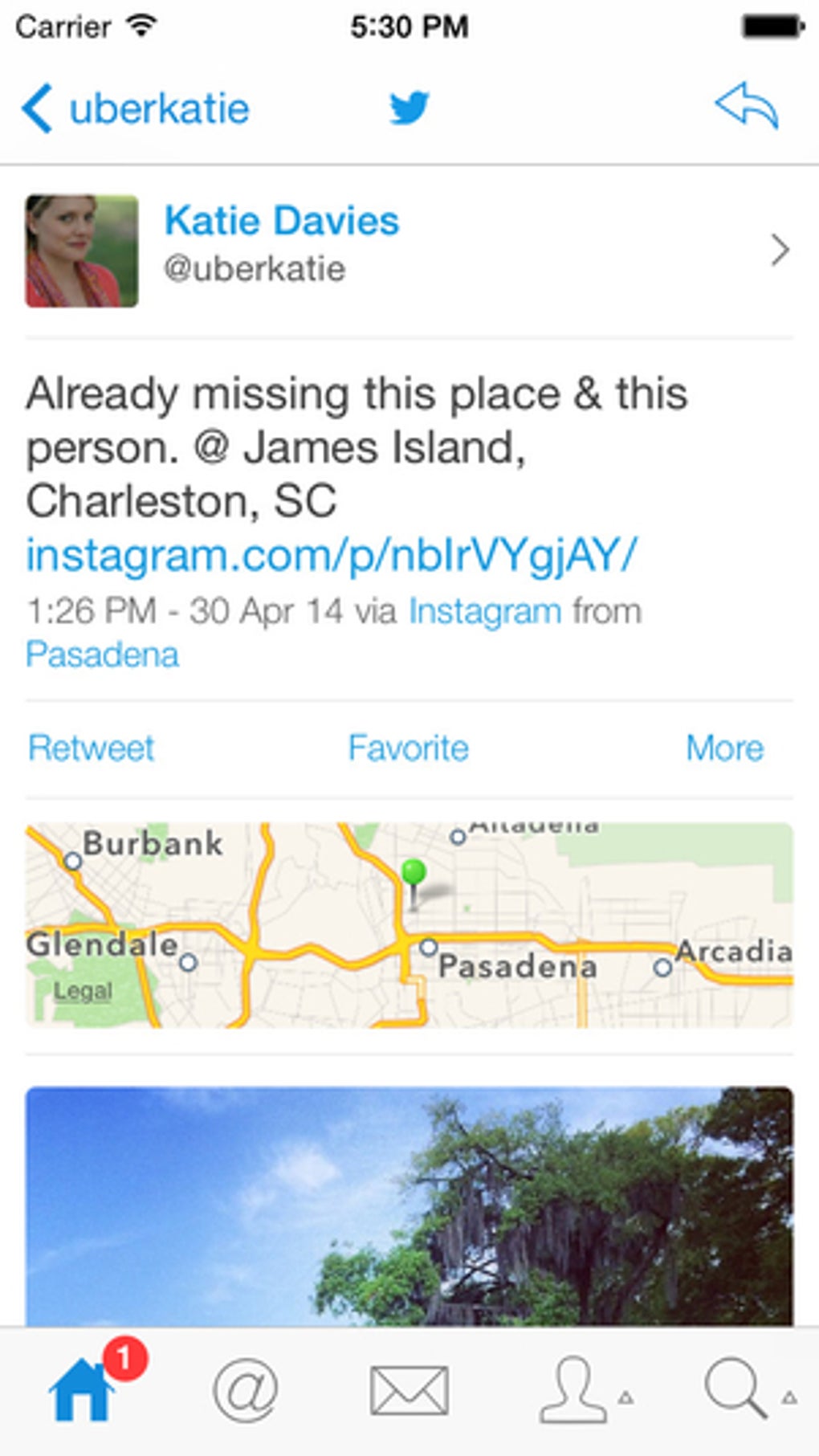Open the Search magnifier tab
Image resolution: width=819 pixels, height=1456 pixels.
click(737, 1389)
